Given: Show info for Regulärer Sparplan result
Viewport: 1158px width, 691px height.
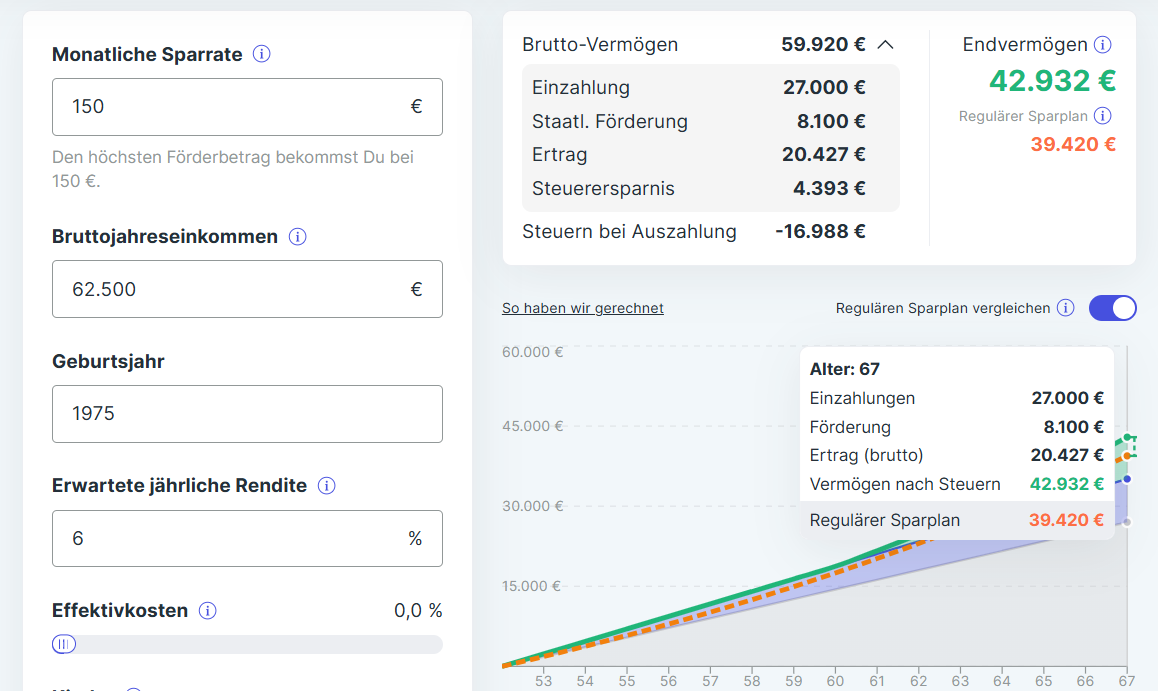Looking at the screenshot, I should [1103, 116].
